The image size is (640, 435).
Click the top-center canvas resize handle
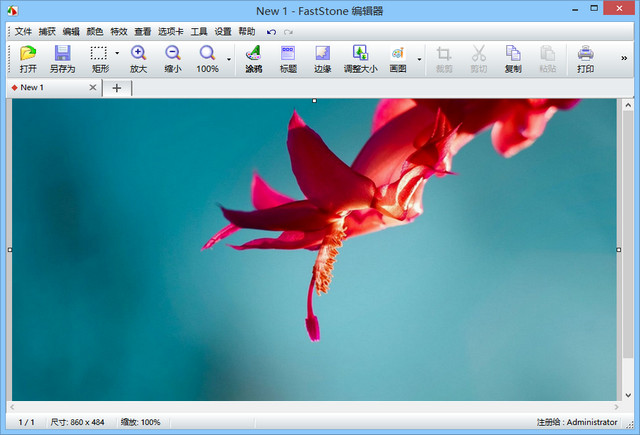coord(314,100)
